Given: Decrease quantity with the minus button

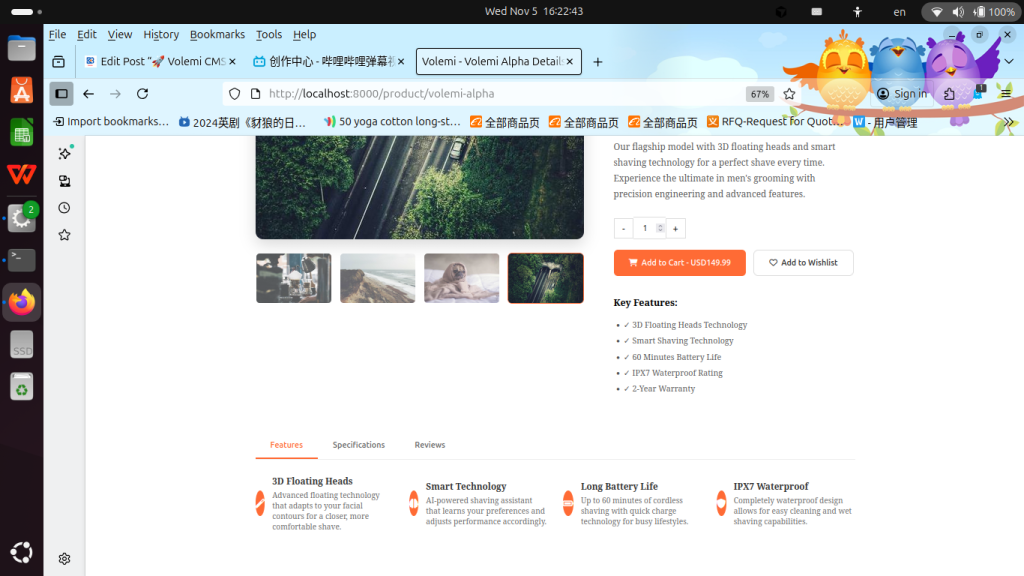Looking at the screenshot, I should pyautogui.click(x=623, y=229).
